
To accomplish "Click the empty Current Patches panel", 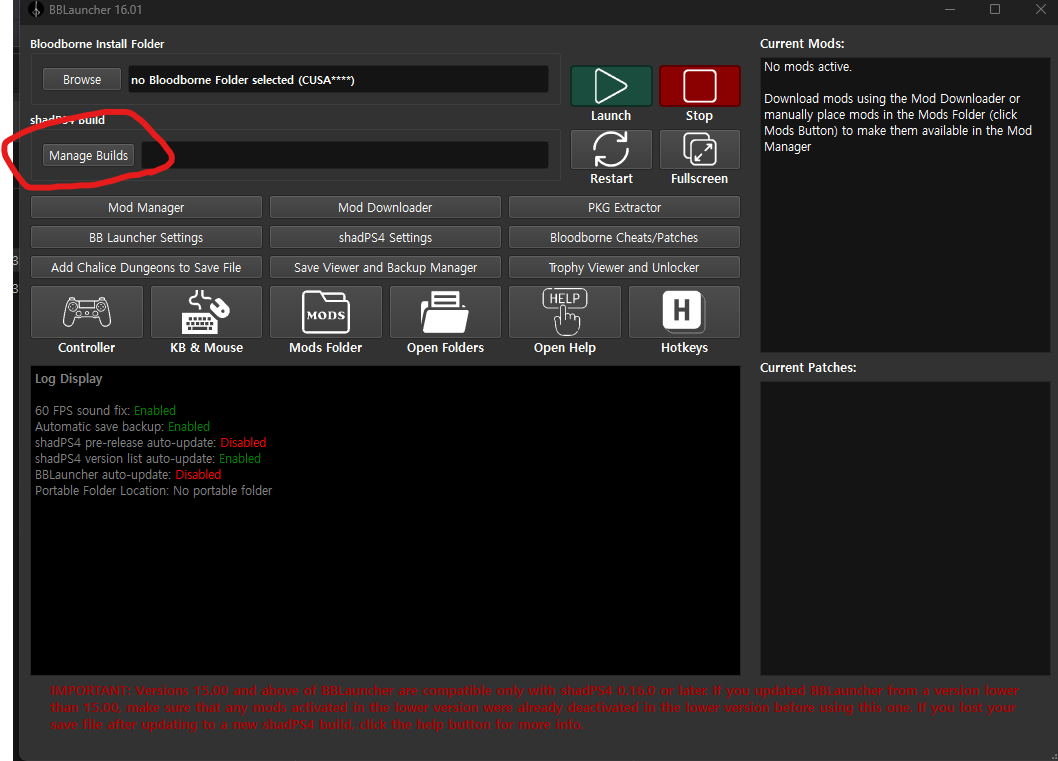I will (905, 528).
